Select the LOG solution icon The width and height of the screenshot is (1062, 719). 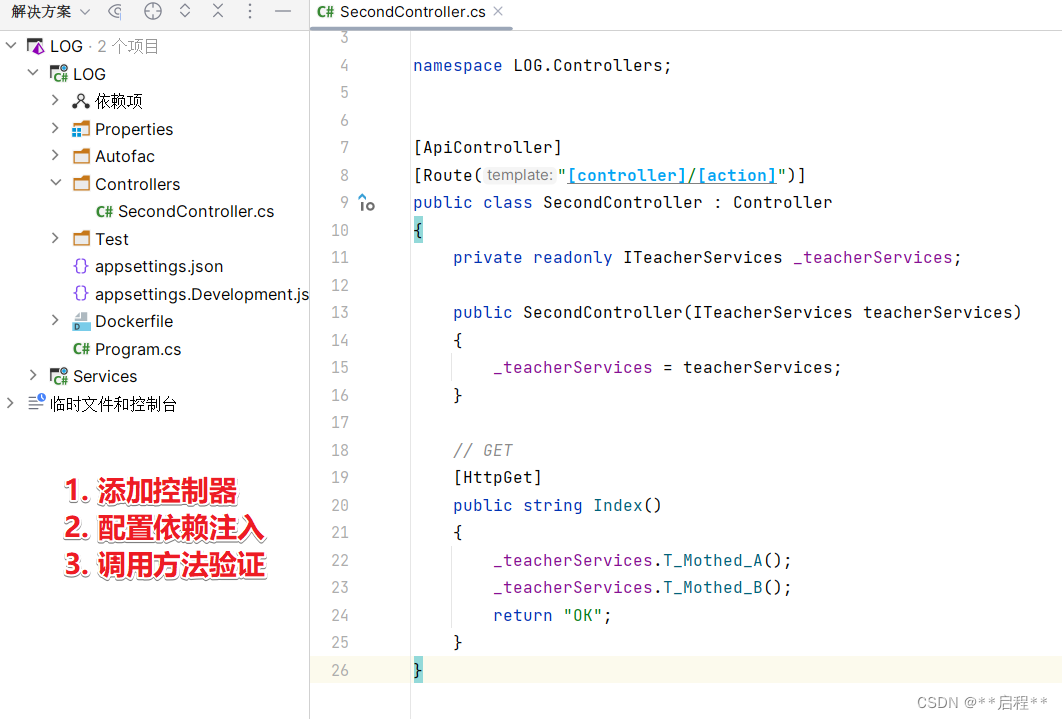[35, 46]
